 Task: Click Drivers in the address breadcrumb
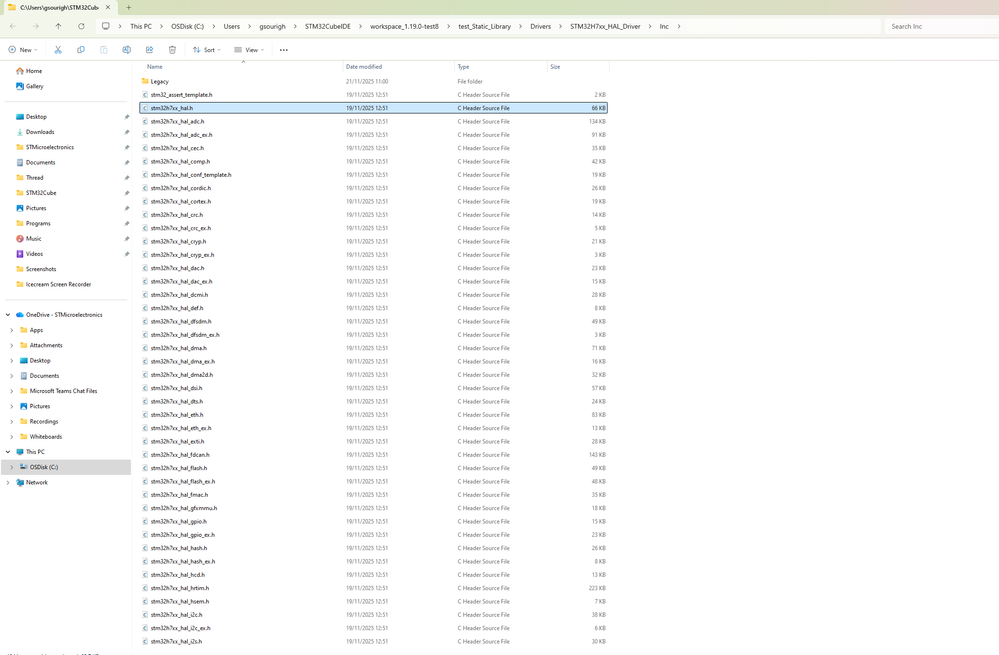(540, 26)
